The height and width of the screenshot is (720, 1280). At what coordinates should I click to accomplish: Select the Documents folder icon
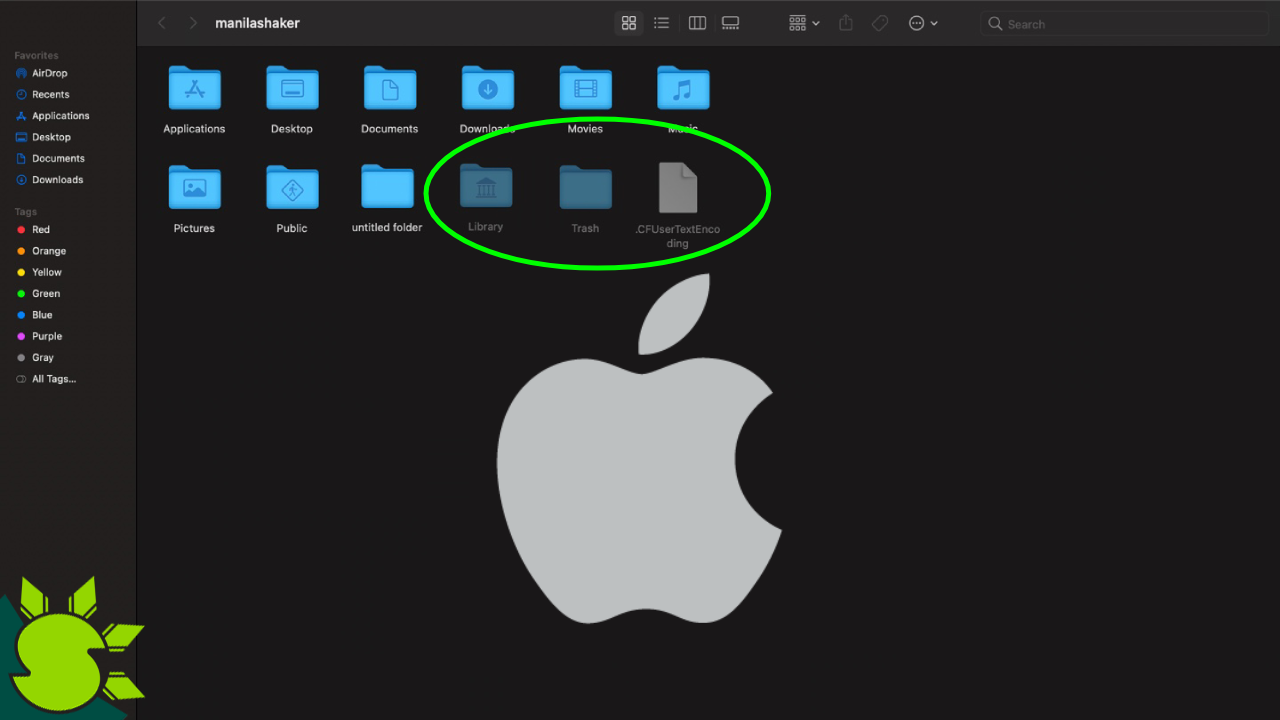click(x=390, y=89)
